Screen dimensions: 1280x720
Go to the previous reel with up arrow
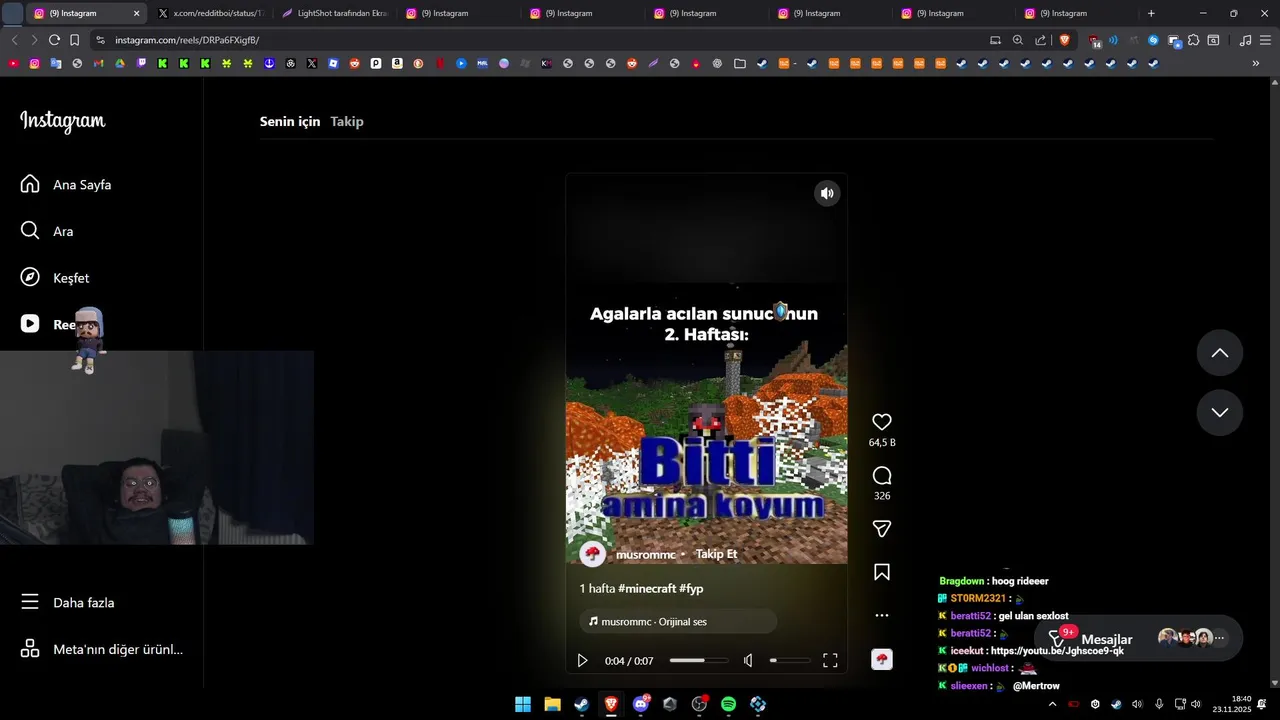(x=1220, y=353)
